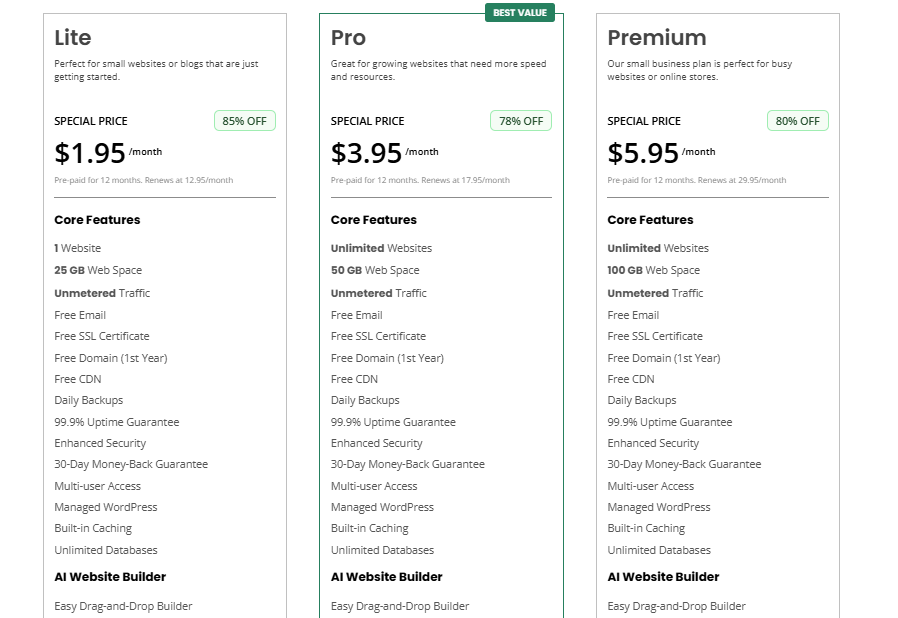
Task: Select the Lite plan heading
Action: tap(73, 38)
